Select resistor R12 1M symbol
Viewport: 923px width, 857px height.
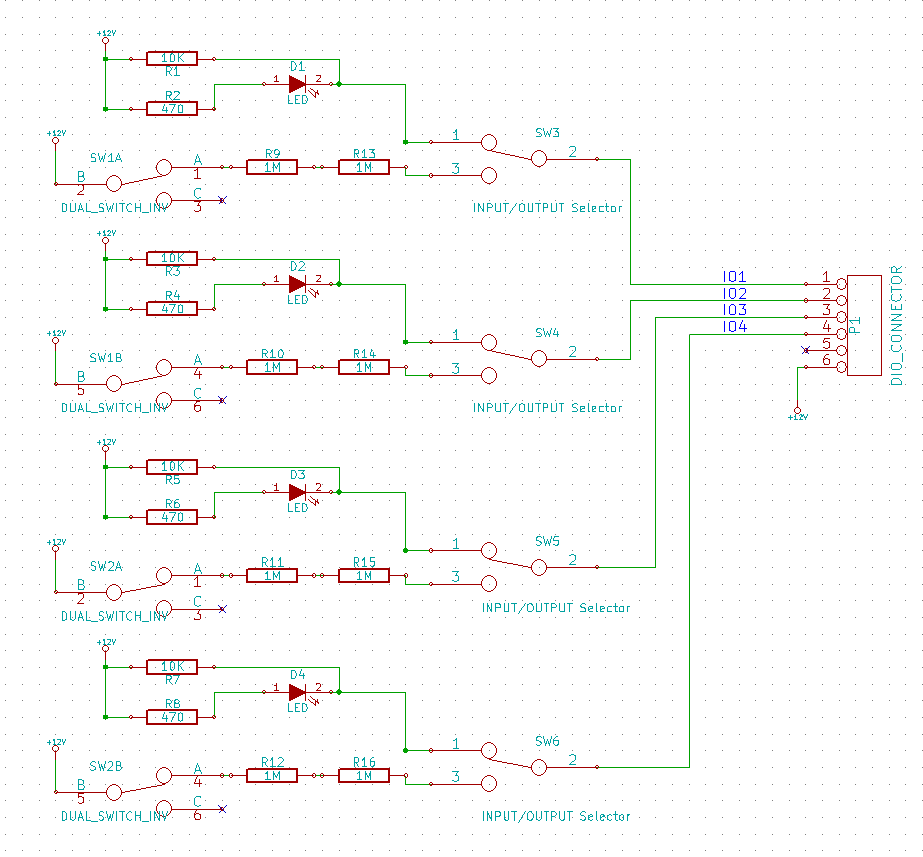272,776
